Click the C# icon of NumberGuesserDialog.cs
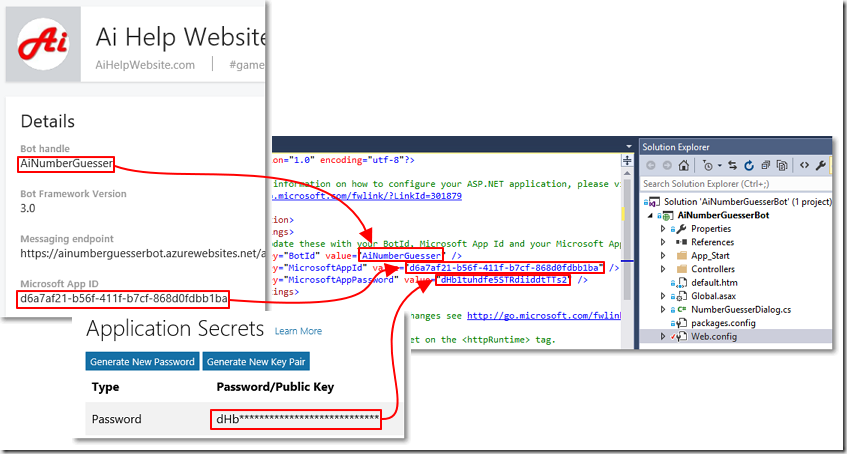This screenshot has height=454, width=847. tap(681, 310)
